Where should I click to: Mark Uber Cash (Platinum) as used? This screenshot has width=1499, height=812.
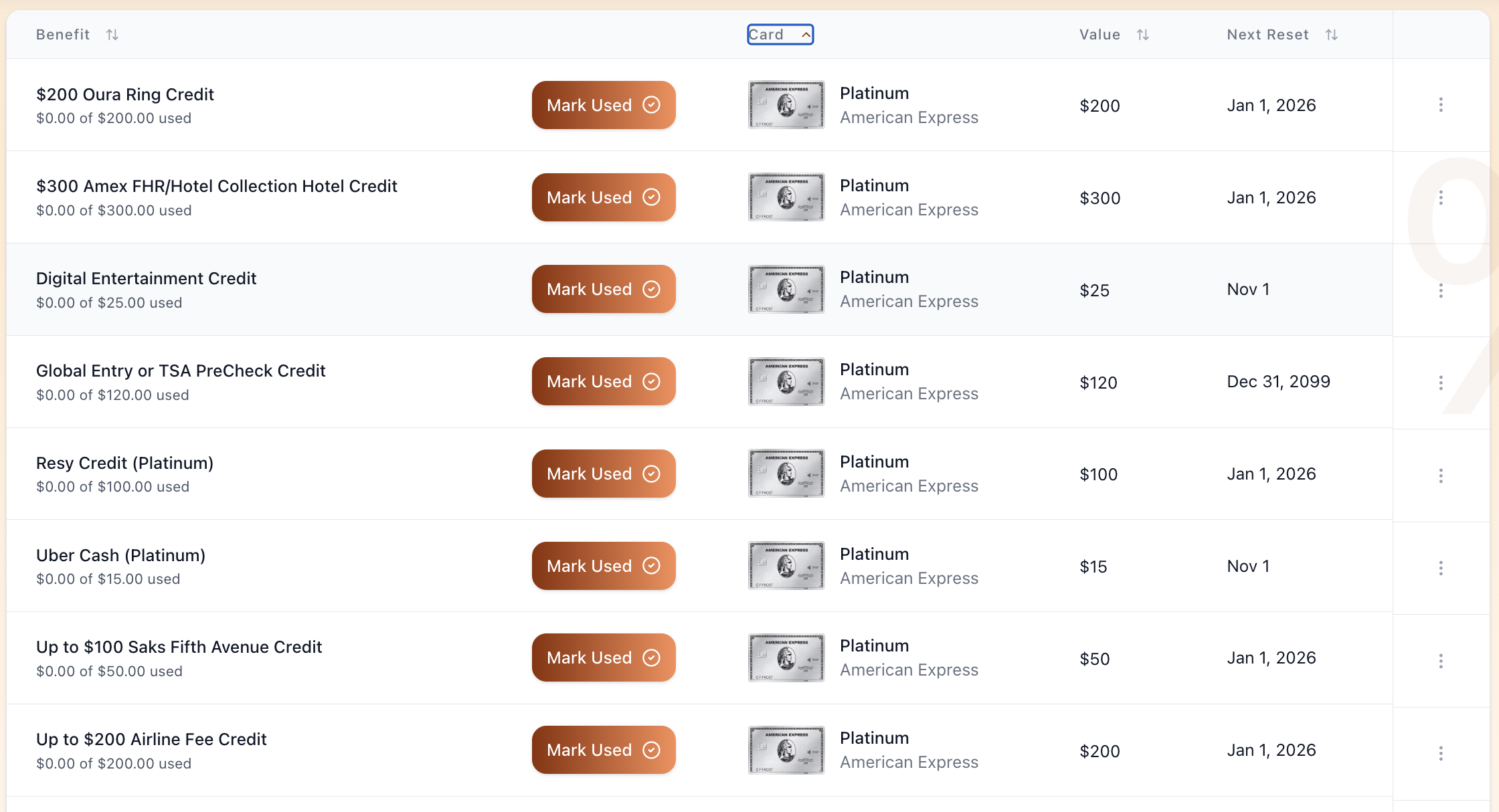point(603,566)
